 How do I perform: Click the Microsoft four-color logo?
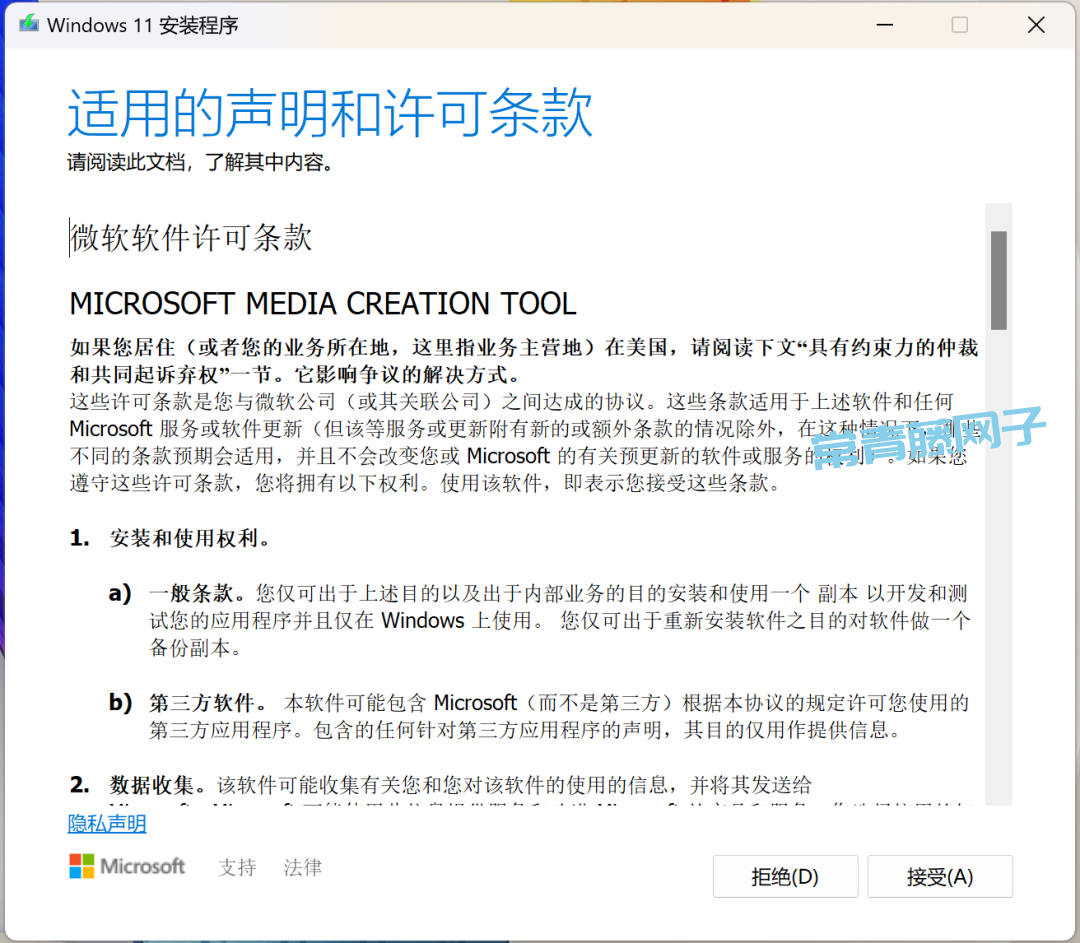point(81,866)
